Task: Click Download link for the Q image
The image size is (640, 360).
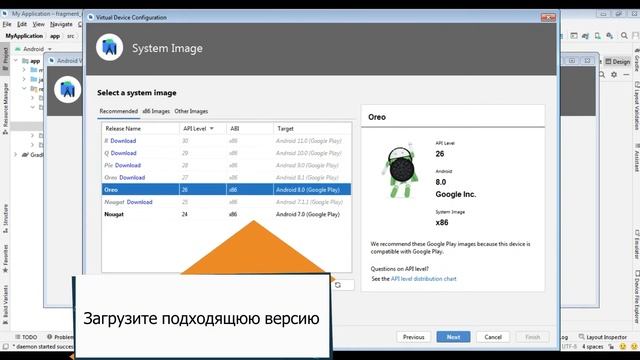Action: (123, 153)
